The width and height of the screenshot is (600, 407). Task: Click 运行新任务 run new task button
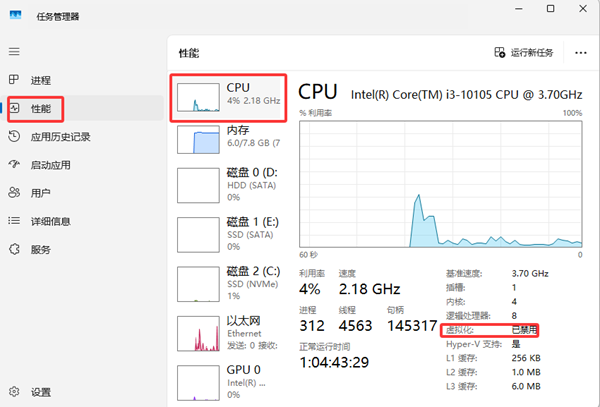(x=527, y=52)
